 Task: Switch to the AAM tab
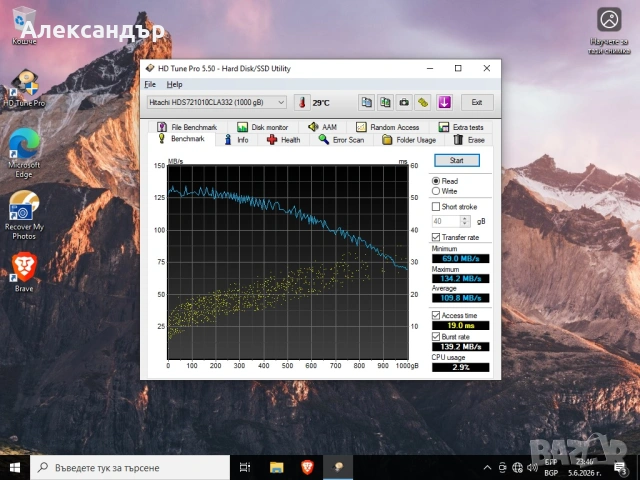coord(322,127)
